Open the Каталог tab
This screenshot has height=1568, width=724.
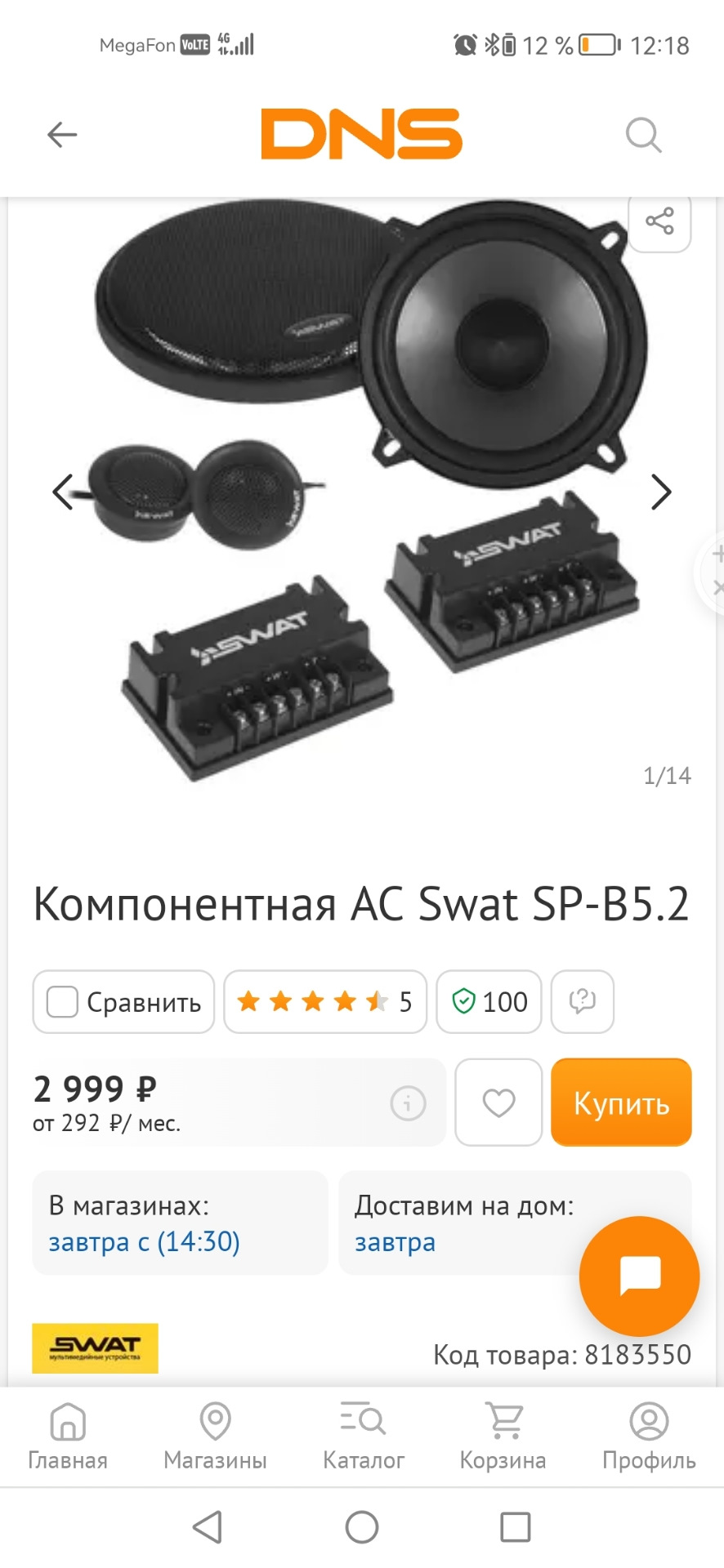(364, 1437)
